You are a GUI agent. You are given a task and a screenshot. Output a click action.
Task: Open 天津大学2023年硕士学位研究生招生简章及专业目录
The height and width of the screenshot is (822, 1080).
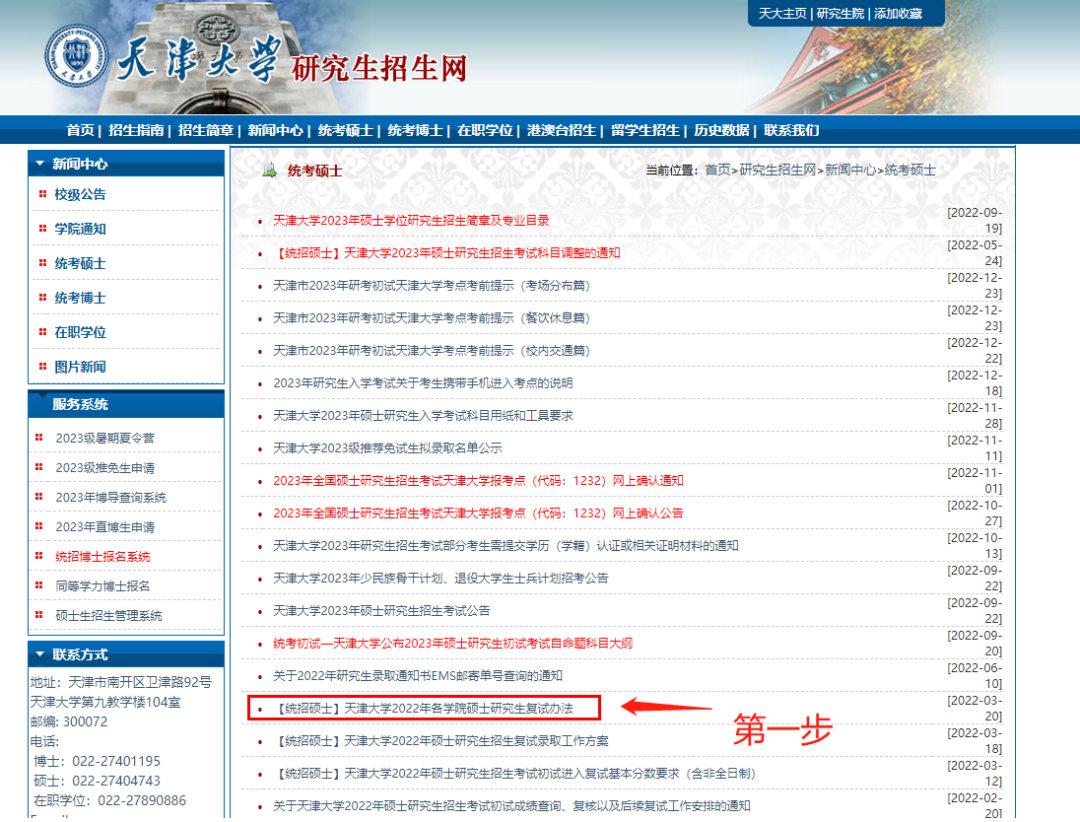[x=411, y=220]
